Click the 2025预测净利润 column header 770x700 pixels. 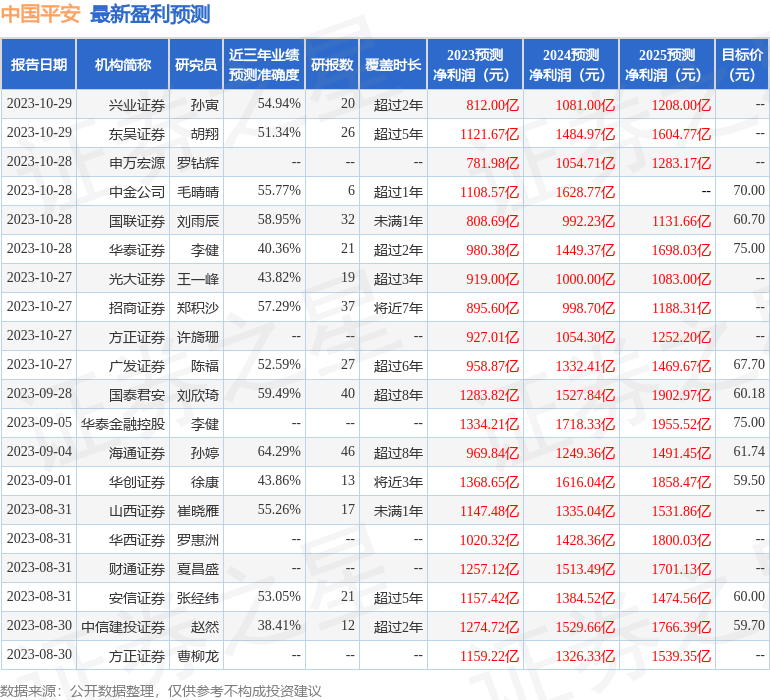point(667,65)
